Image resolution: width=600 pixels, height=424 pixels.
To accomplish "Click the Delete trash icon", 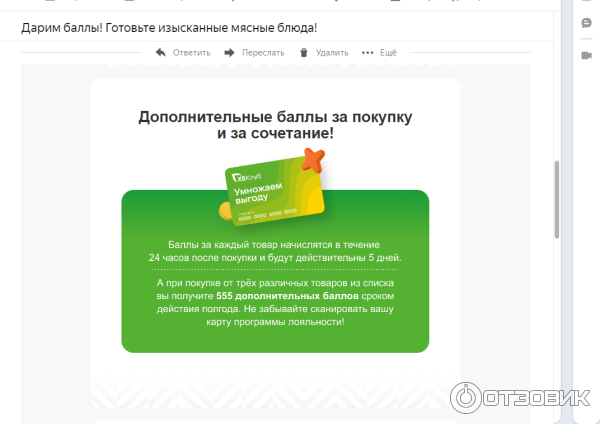I will [x=304, y=52].
